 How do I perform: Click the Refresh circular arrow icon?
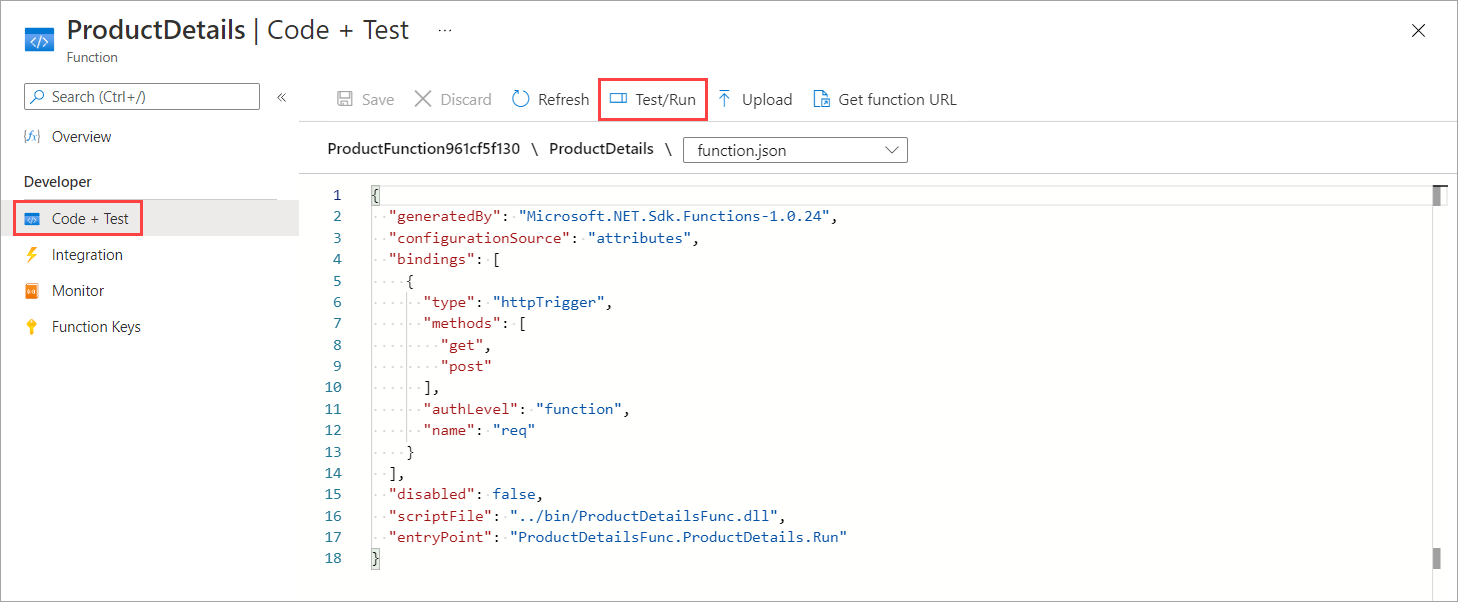coord(521,99)
